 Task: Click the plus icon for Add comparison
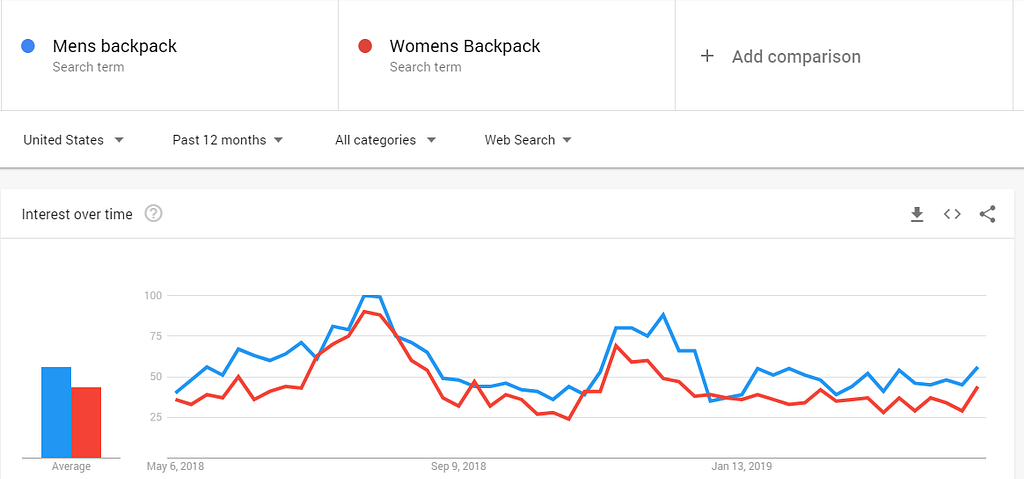click(x=707, y=56)
